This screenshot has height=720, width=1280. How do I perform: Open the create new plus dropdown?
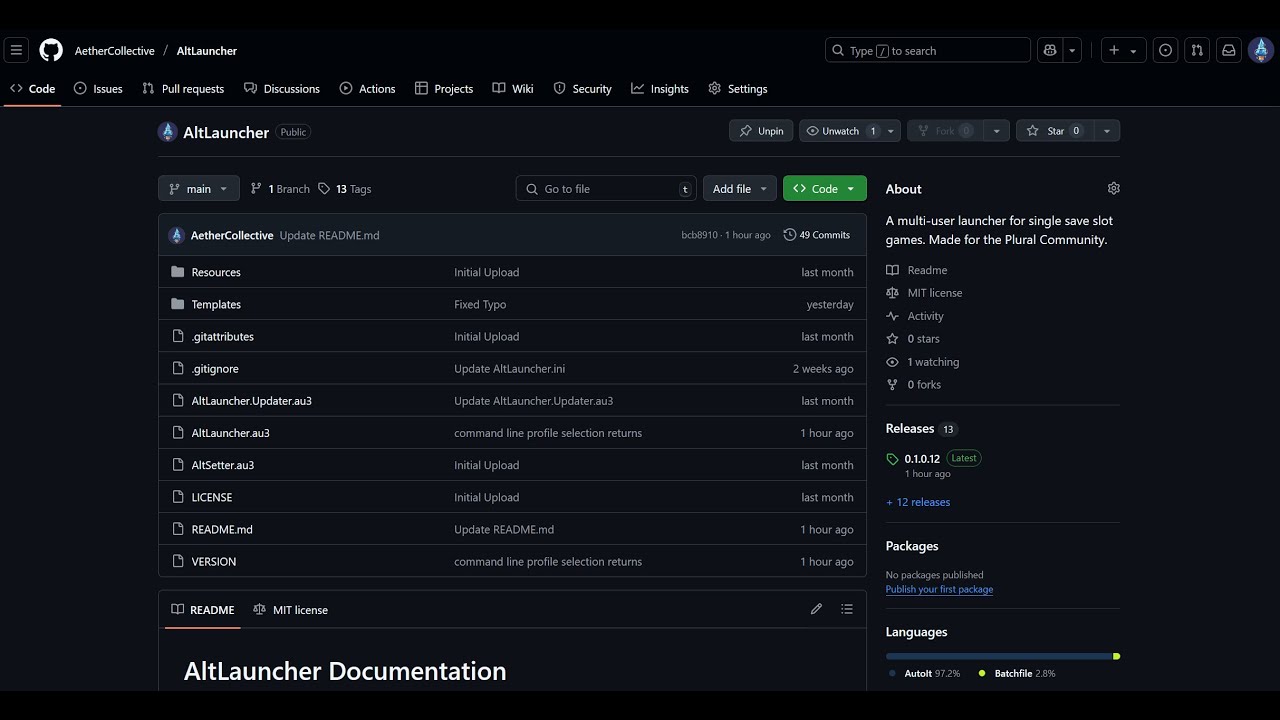[x=1123, y=50]
